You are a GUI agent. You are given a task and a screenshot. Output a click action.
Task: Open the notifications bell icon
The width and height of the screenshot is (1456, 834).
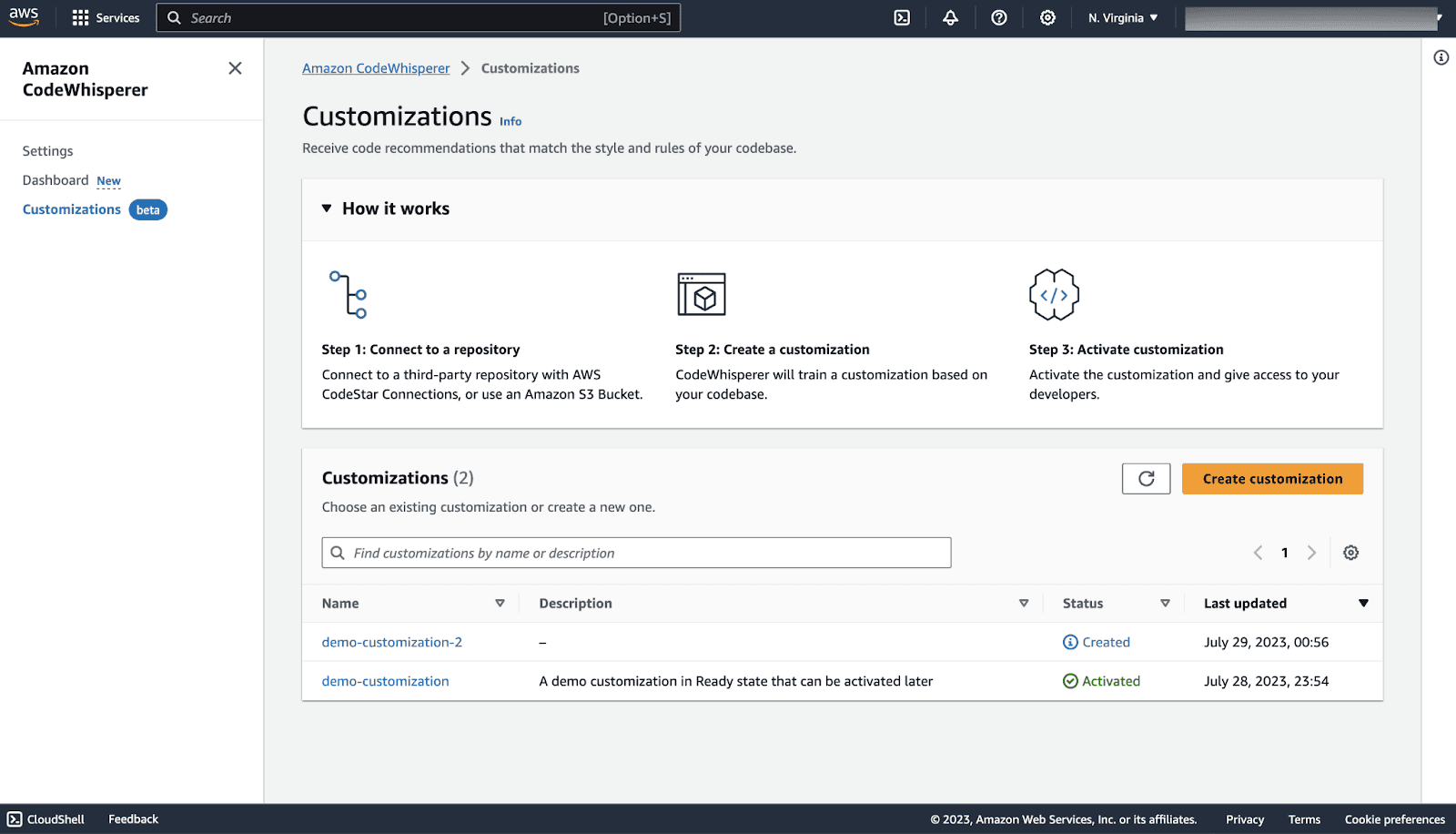tap(950, 18)
